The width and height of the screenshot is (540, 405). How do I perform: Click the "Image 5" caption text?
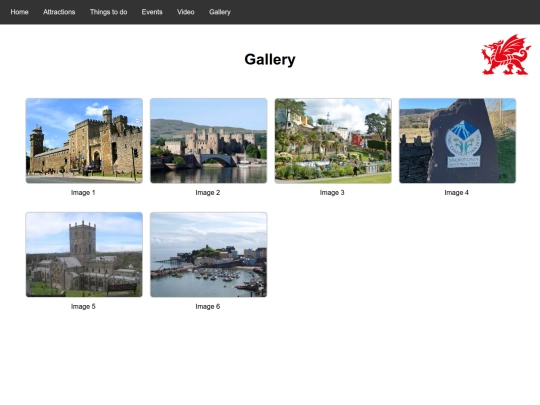pyautogui.click(x=83, y=307)
